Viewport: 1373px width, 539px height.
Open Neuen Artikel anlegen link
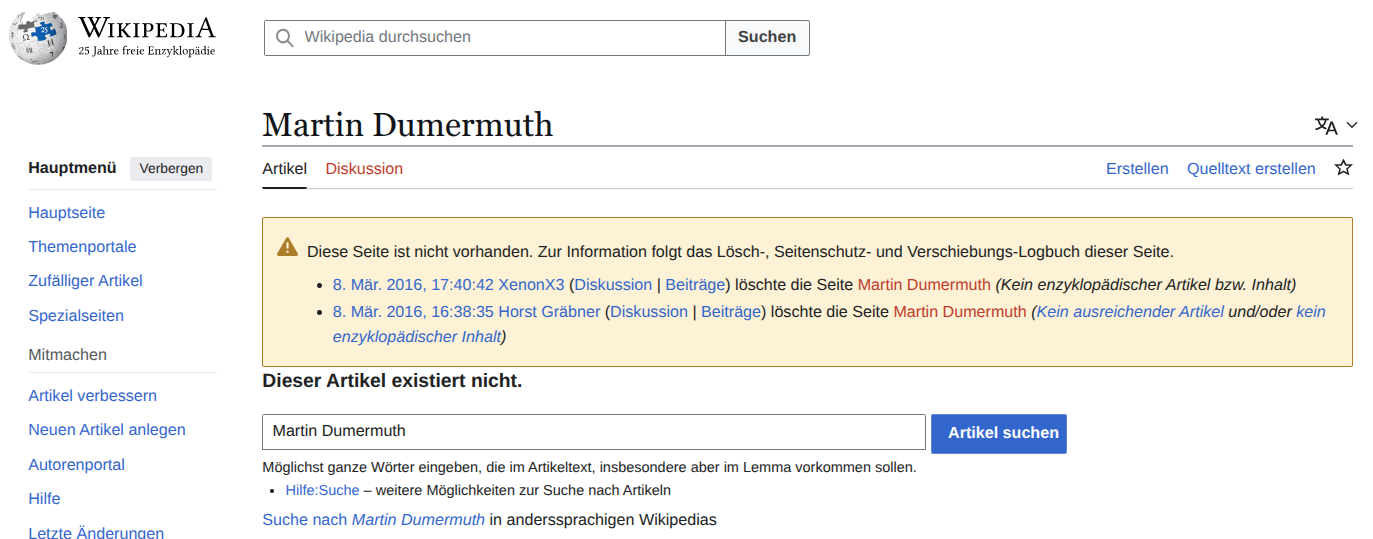tap(107, 430)
